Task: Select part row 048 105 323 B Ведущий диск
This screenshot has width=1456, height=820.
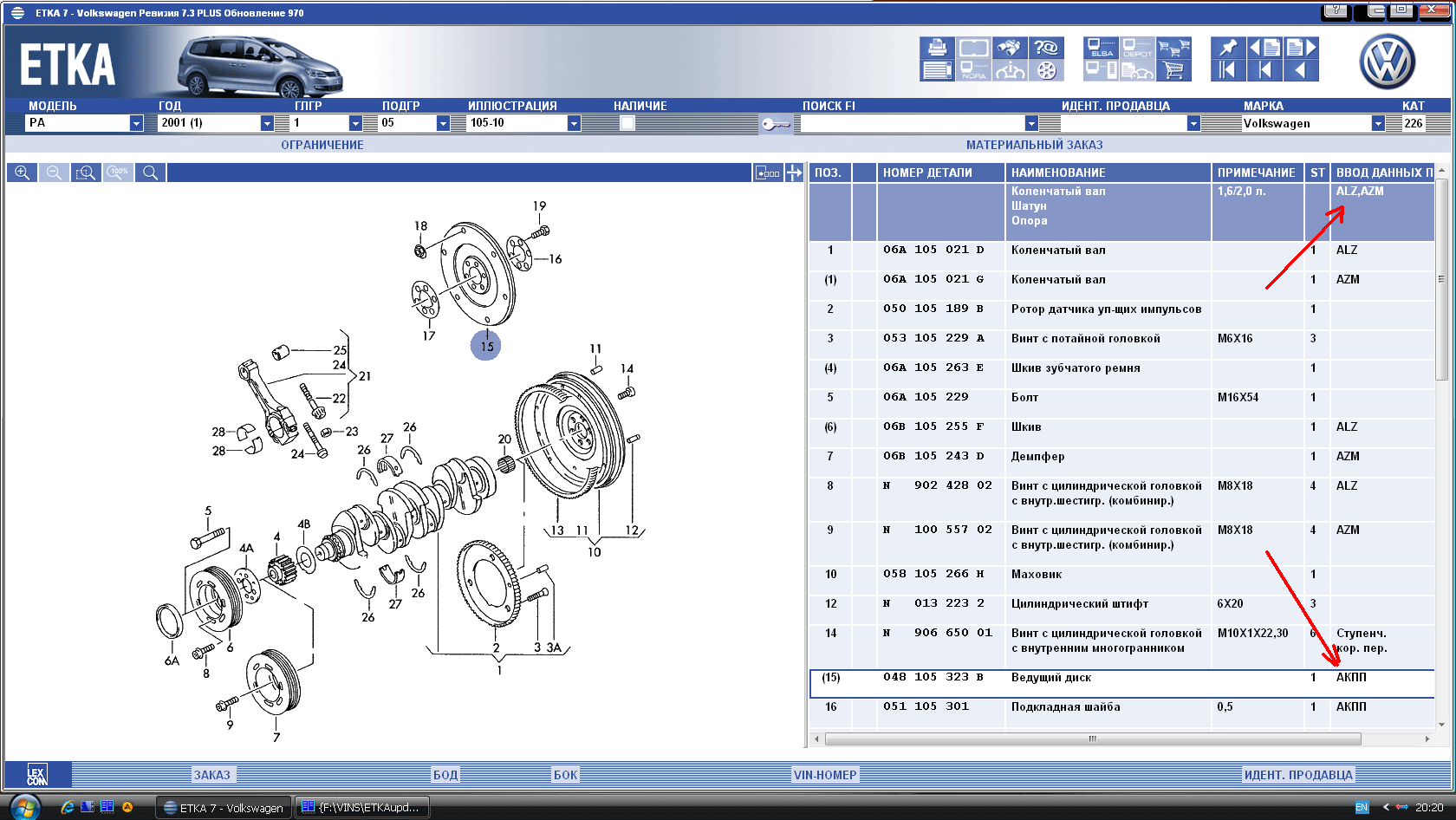Action: [x=1121, y=684]
